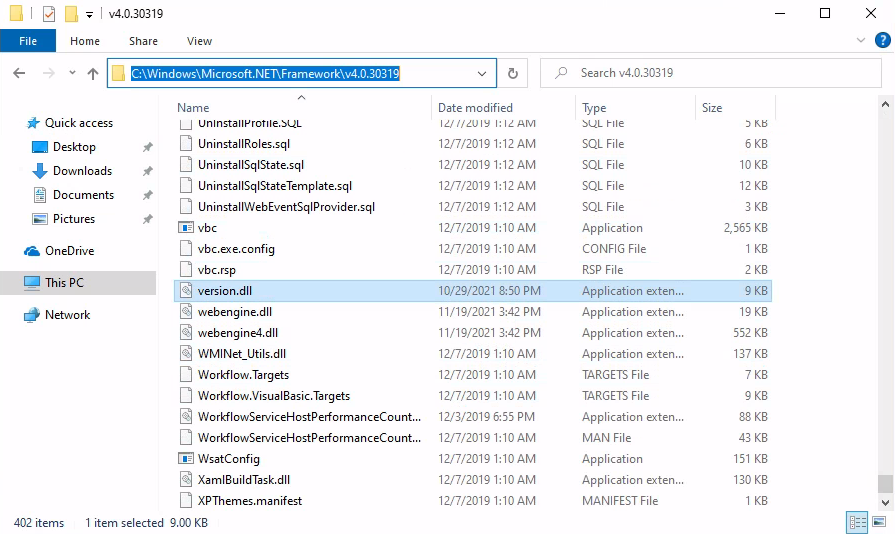
Task: Select the 88 KB WorkflowServiceHostPerformanceCount file
Action: (309, 417)
